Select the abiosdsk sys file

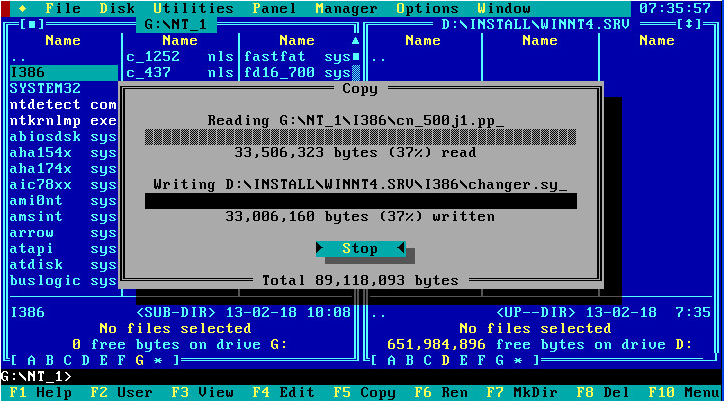63,137
